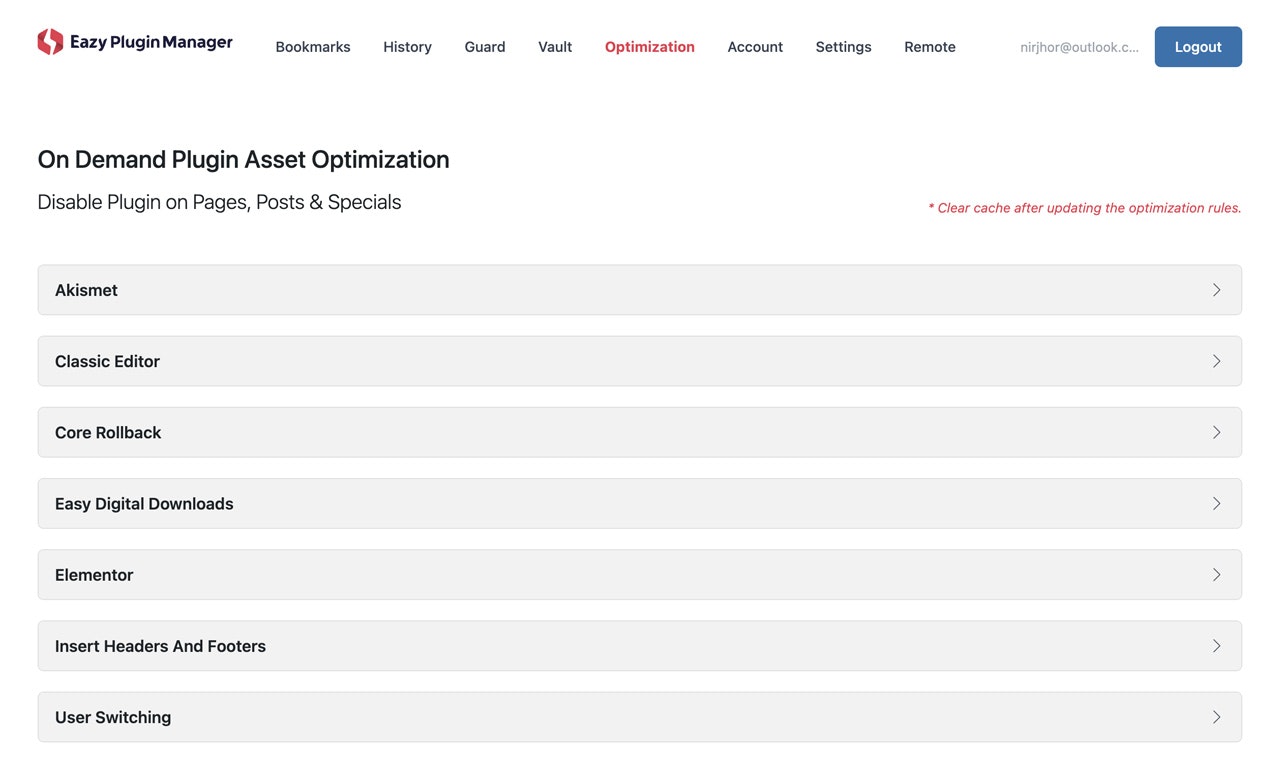Click the Easy Digital Downloads label
The width and height of the screenshot is (1270, 760).
click(x=144, y=504)
